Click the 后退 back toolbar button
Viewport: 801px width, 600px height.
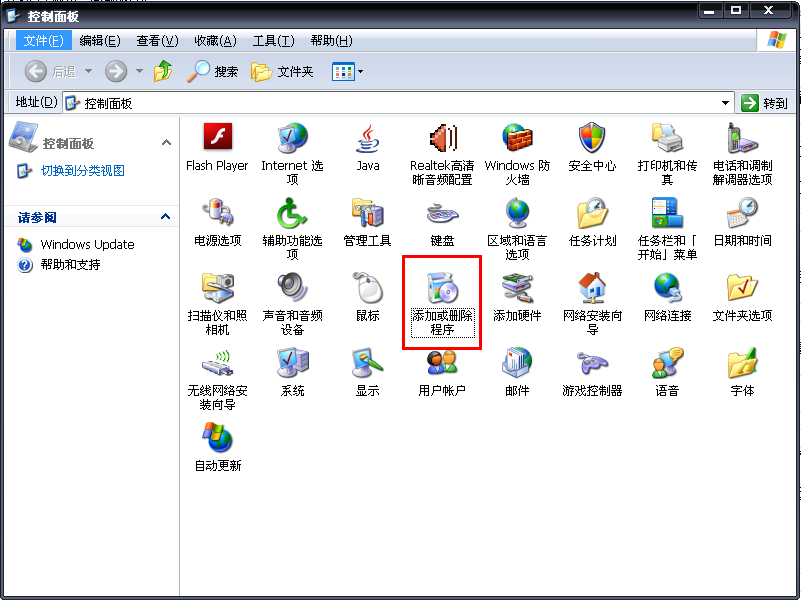click(51, 71)
